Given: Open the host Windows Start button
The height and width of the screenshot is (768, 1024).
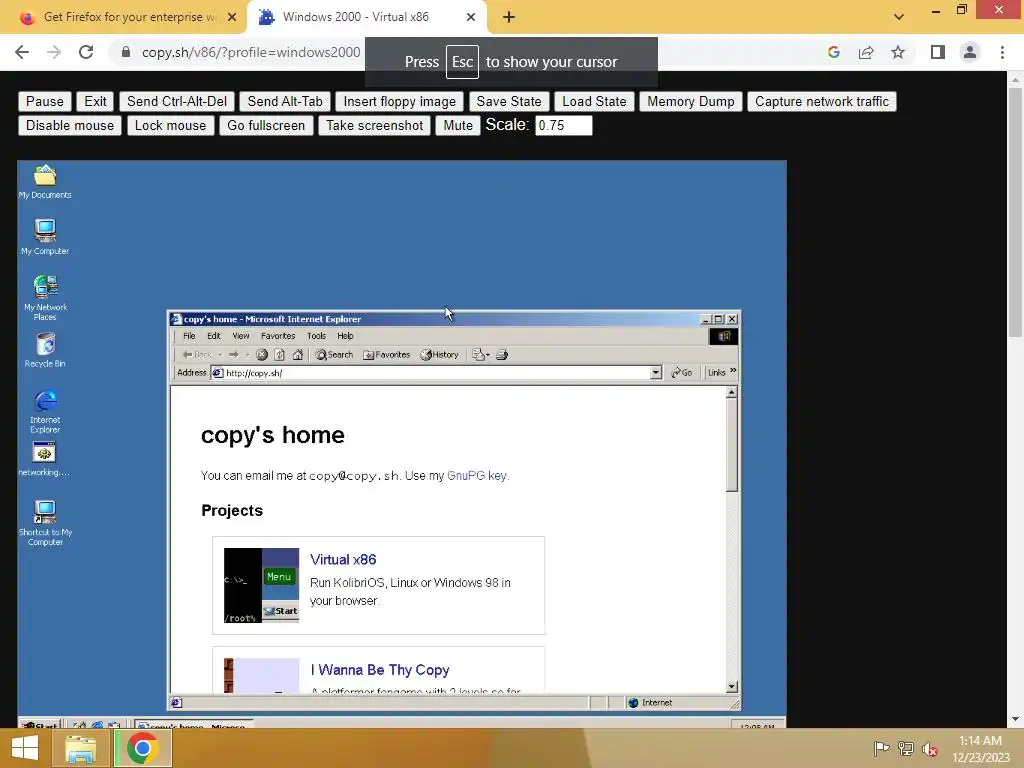Looking at the screenshot, I should coord(25,748).
